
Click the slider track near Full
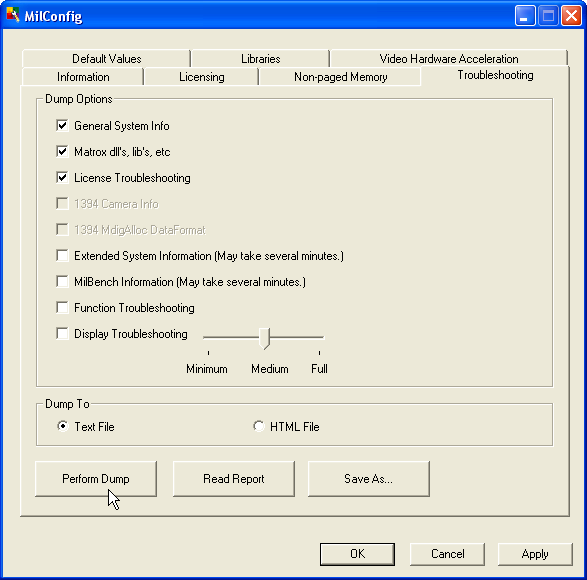tap(318, 337)
